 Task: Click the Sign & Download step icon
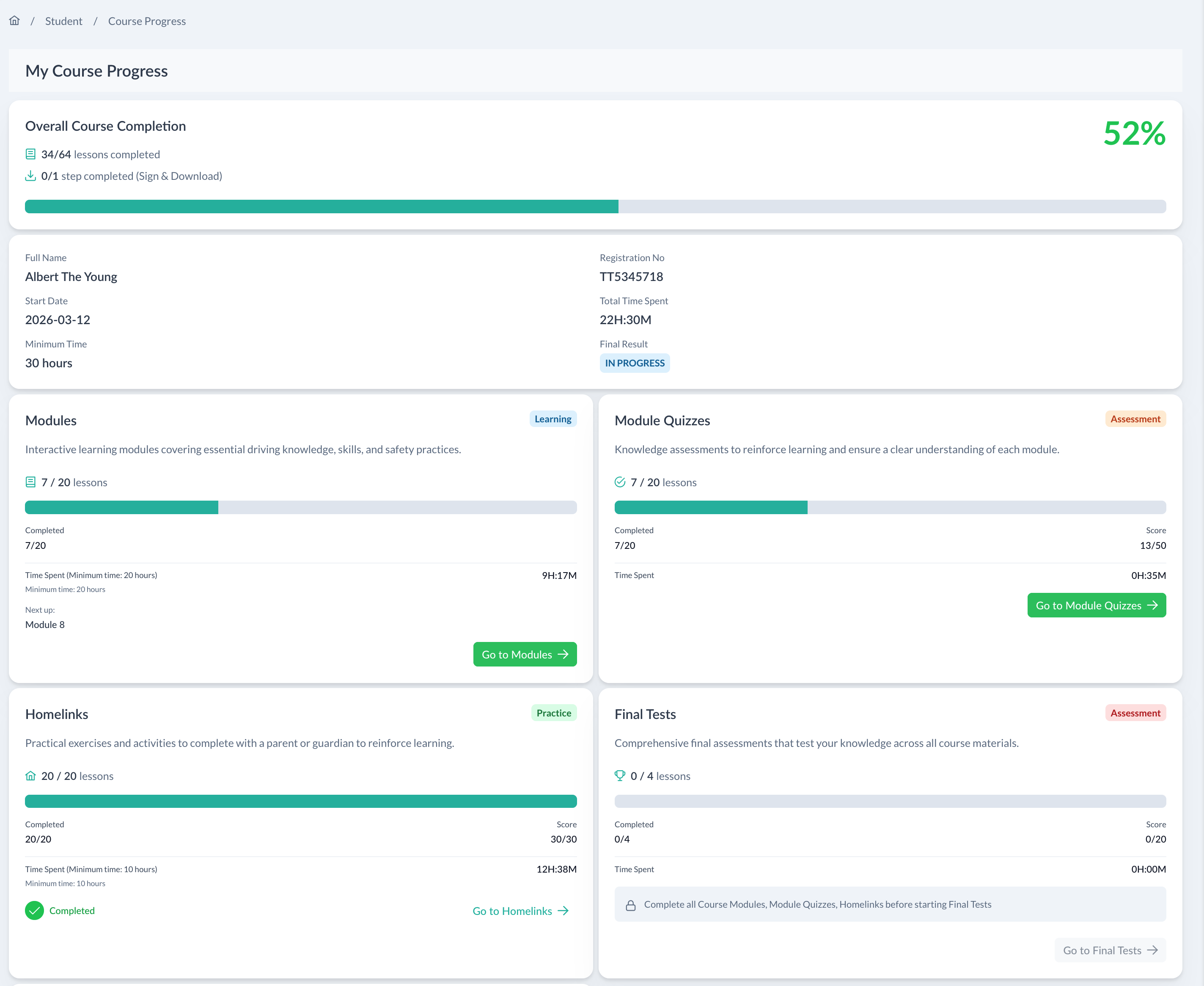point(30,176)
